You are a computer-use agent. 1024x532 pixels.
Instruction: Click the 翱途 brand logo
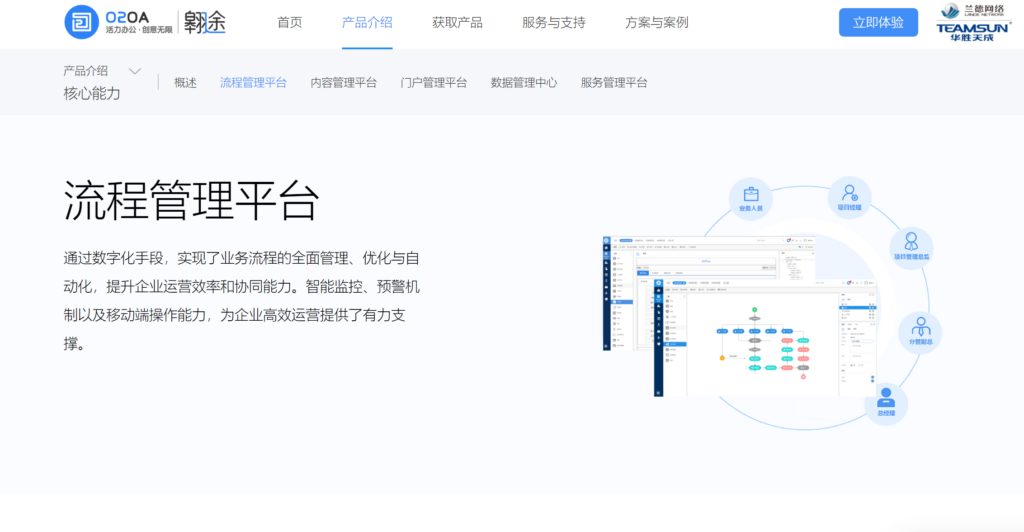(204, 22)
